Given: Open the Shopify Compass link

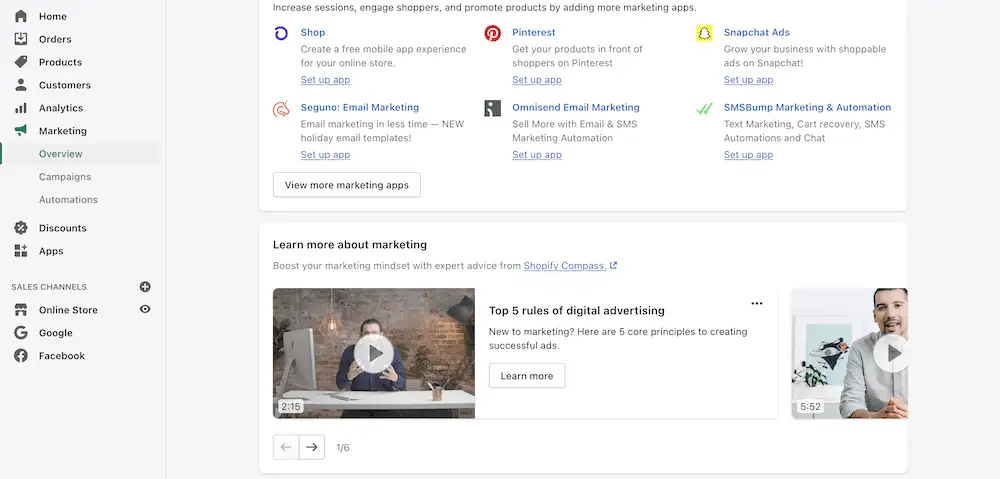Looking at the screenshot, I should (x=565, y=265).
